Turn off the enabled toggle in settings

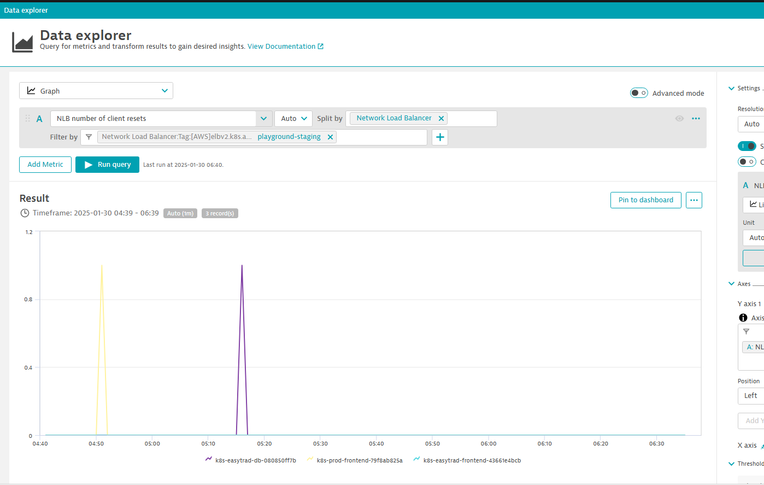pyautogui.click(x=747, y=146)
